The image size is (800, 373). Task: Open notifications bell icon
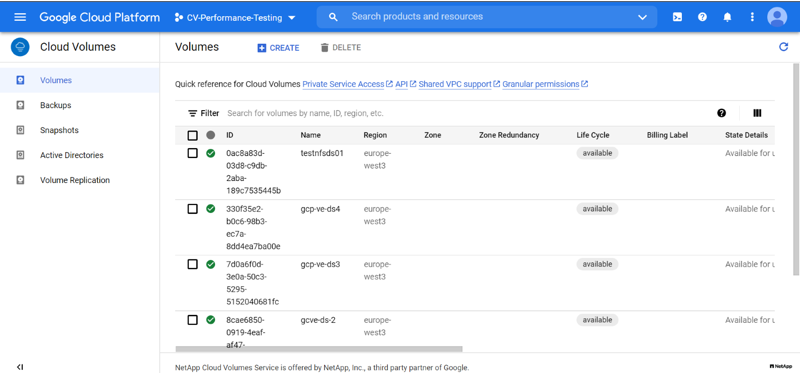pyautogui.click(x=727, y=17)
